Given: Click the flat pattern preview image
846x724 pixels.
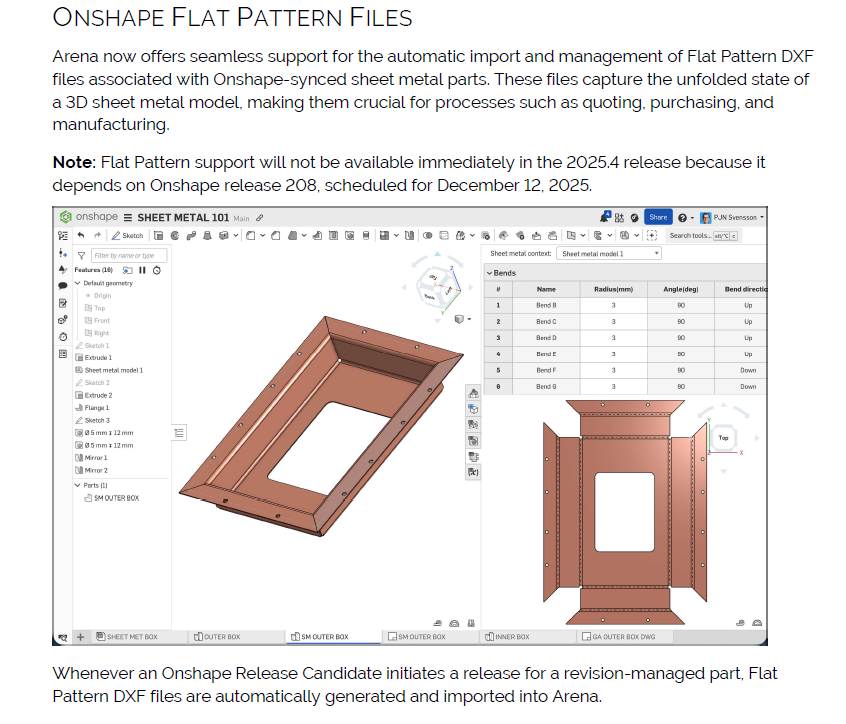Looking at the screenshot, I should (x=625, y=511).
